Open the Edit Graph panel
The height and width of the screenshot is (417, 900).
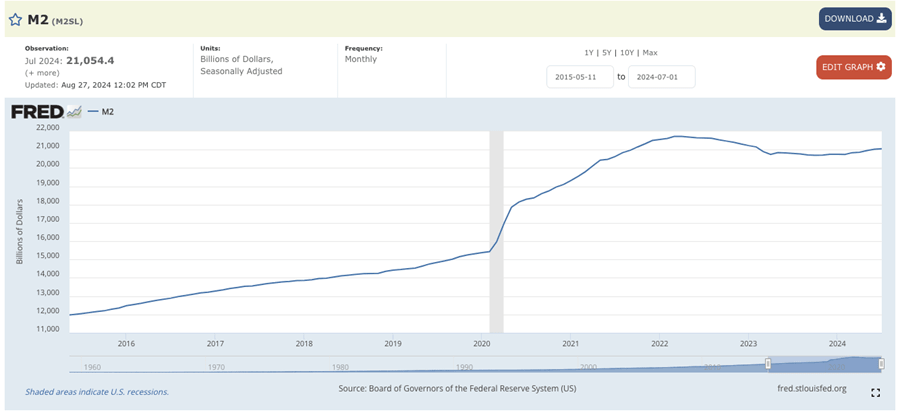(x=853, y=67)
